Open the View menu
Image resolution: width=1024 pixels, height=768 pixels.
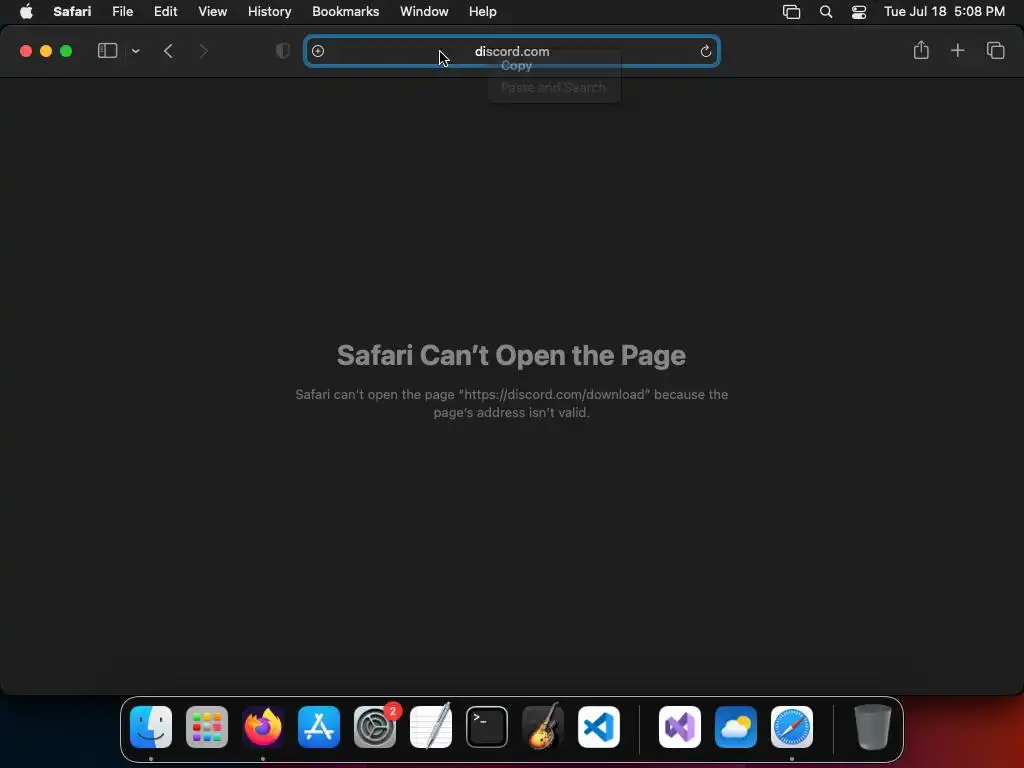[212, 11]
